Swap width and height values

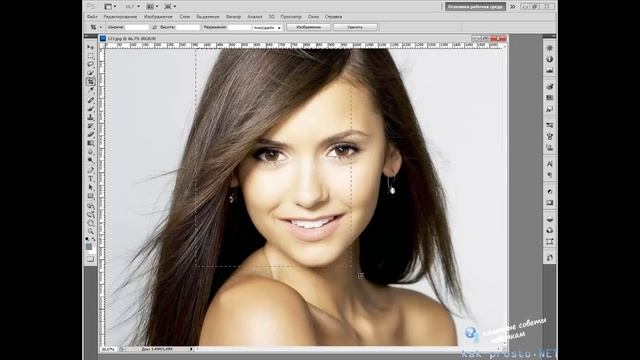tap(154, 27)
